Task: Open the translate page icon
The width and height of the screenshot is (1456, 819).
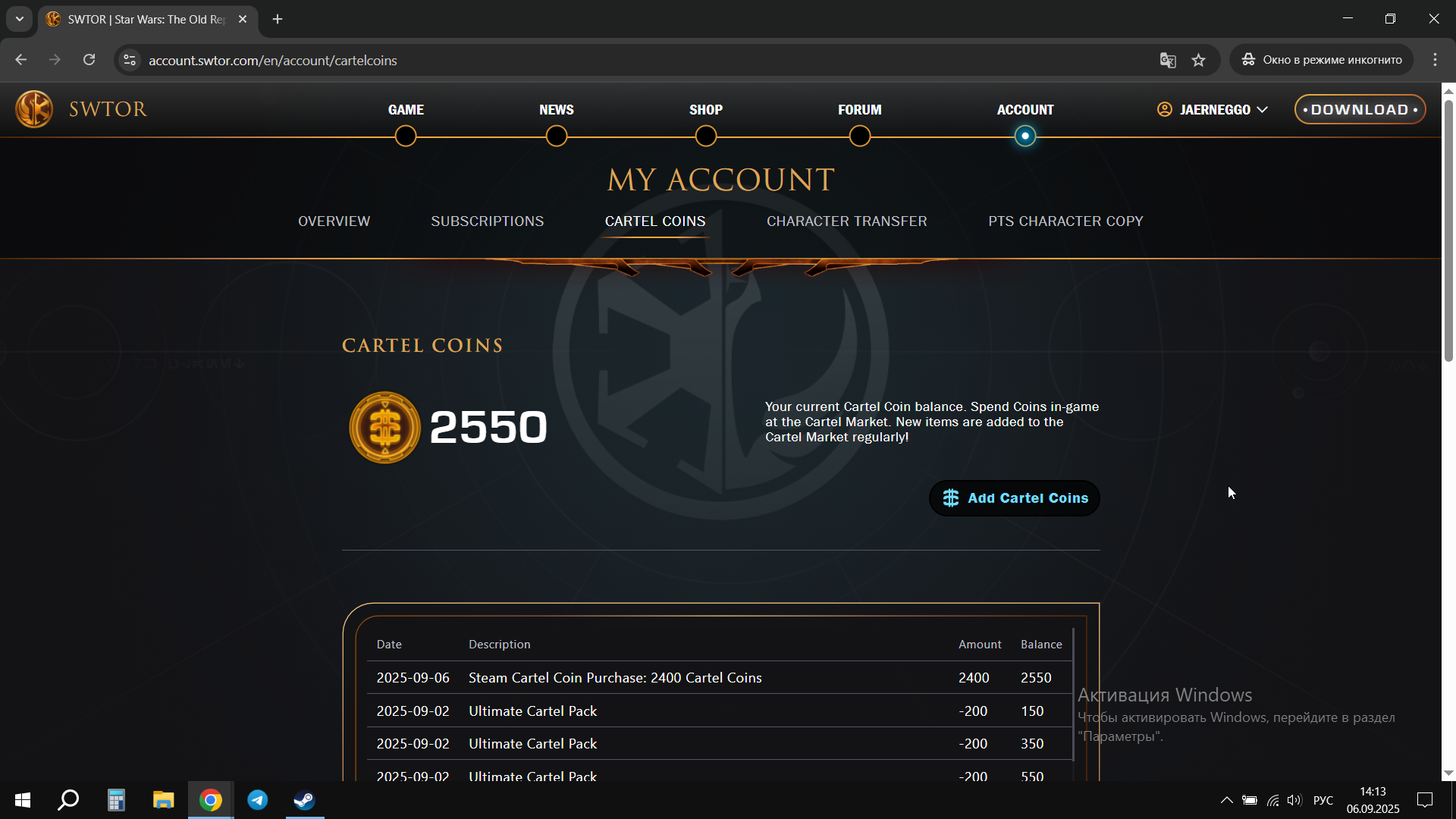Action: pyautogui.click(x=1168, y=60)
